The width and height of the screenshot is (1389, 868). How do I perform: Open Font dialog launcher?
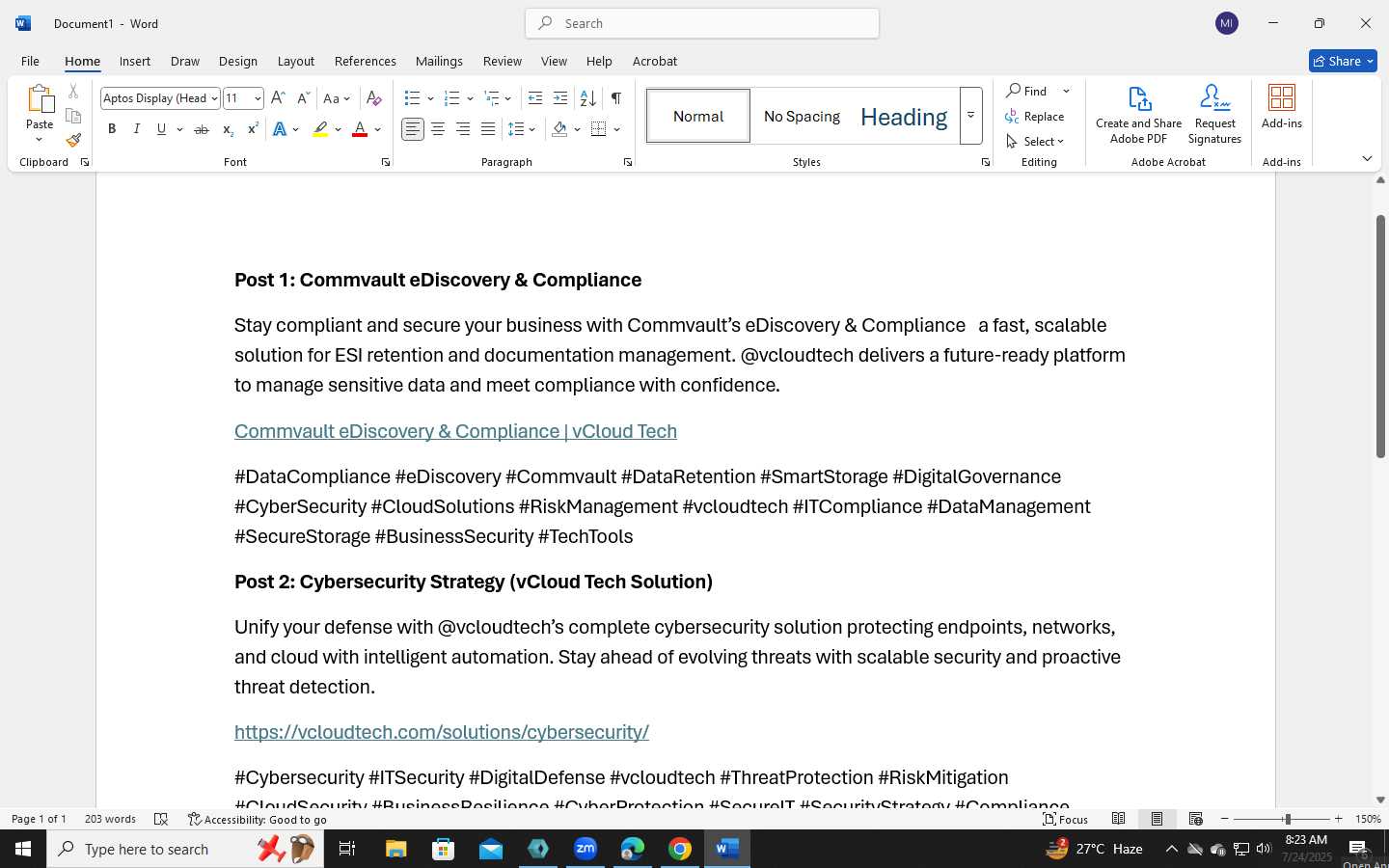click(386, 162)
